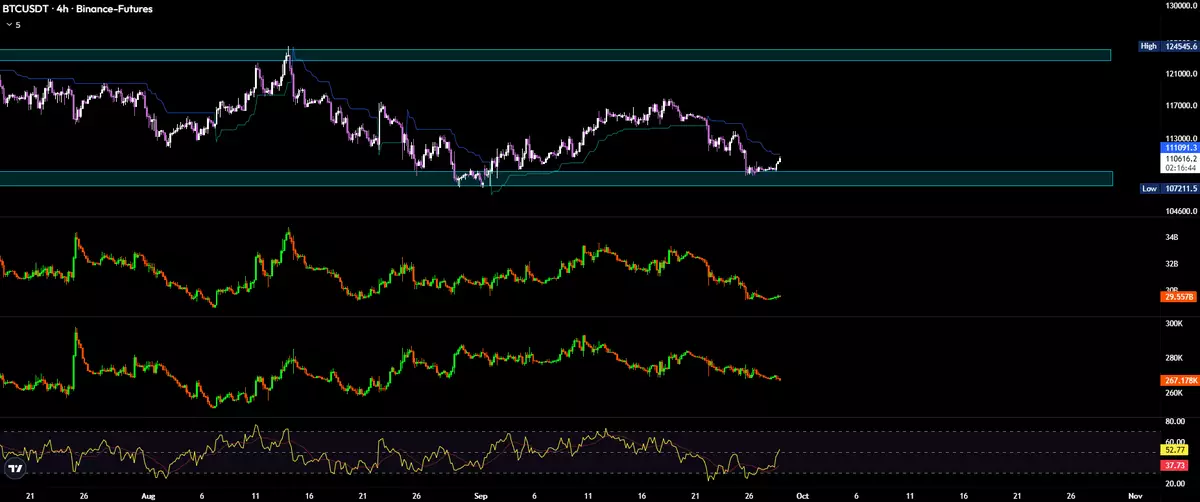Click the Sep label on time axis
The width and height of the screenshot is (1200, 502).
pyautogui.click(x=478, y=494)
